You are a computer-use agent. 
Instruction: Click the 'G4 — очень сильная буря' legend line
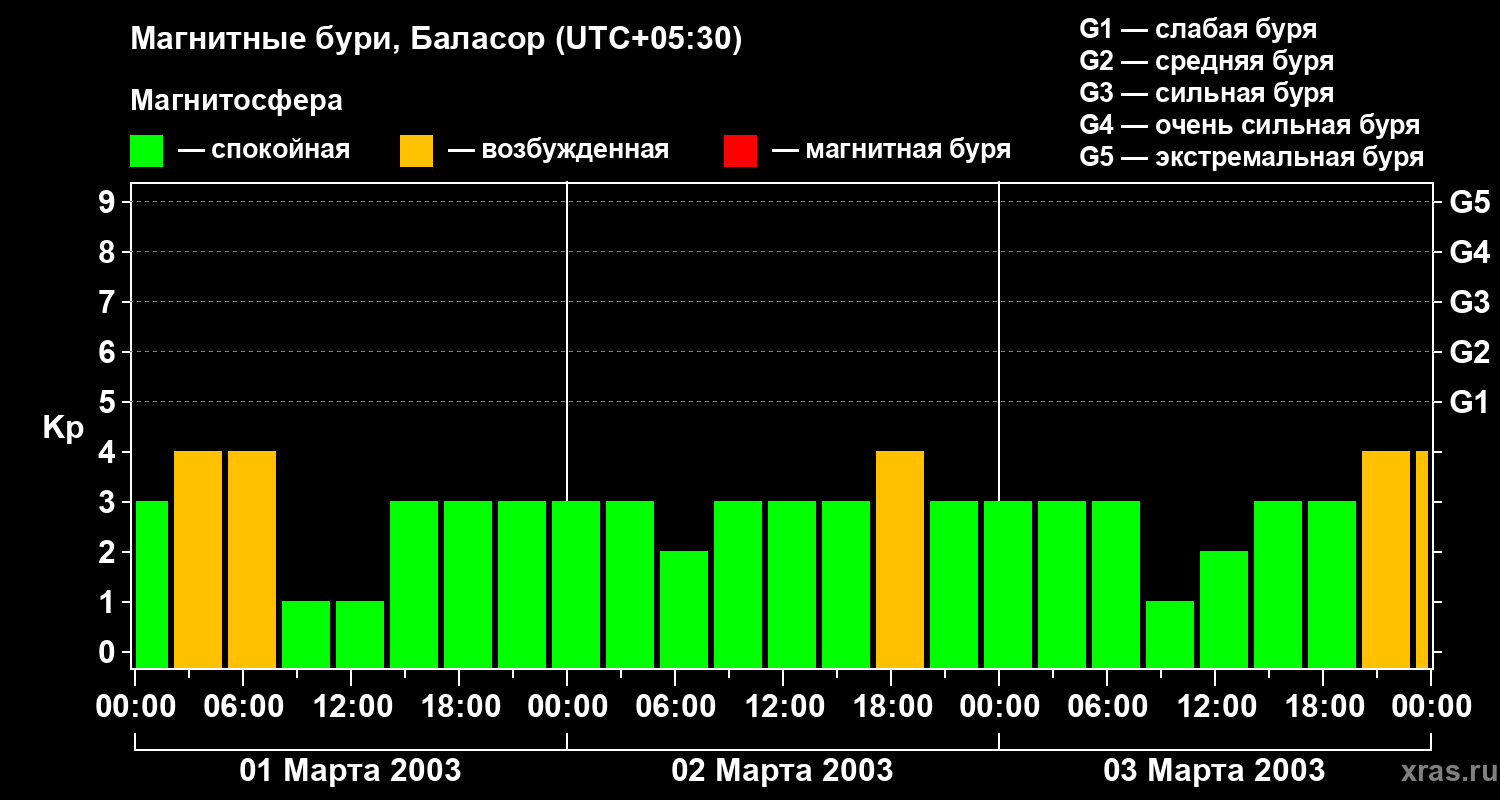coord(1250,125)
